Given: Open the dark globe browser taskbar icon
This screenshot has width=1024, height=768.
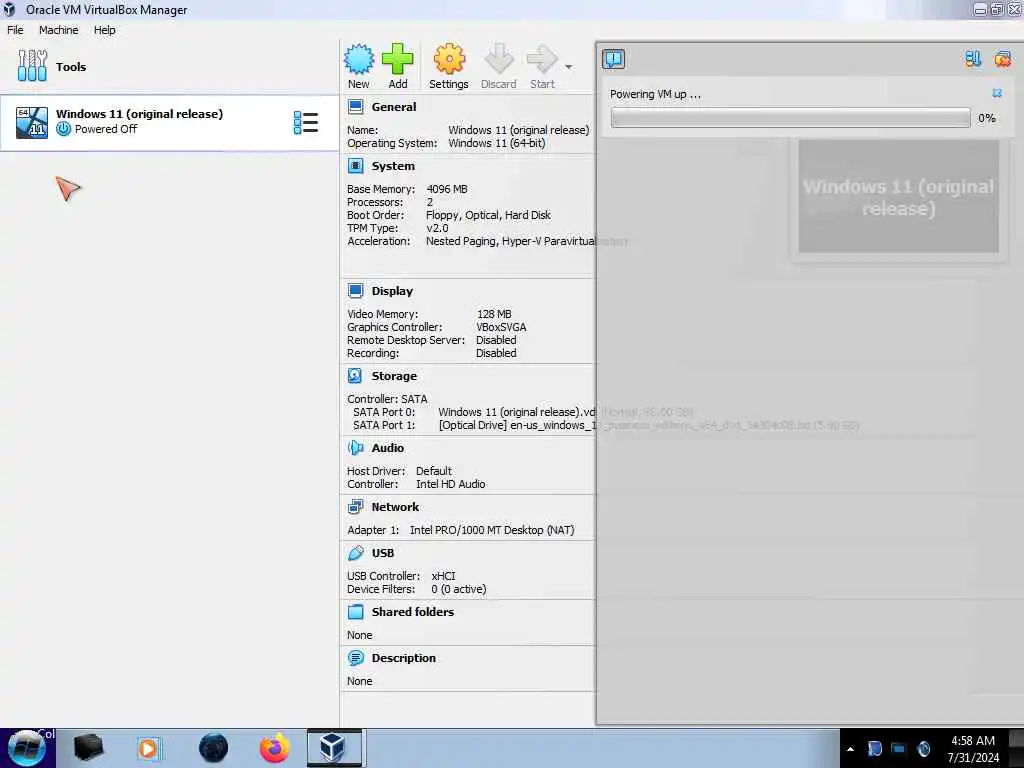Looking at the screenshot, I should [214, 748].
